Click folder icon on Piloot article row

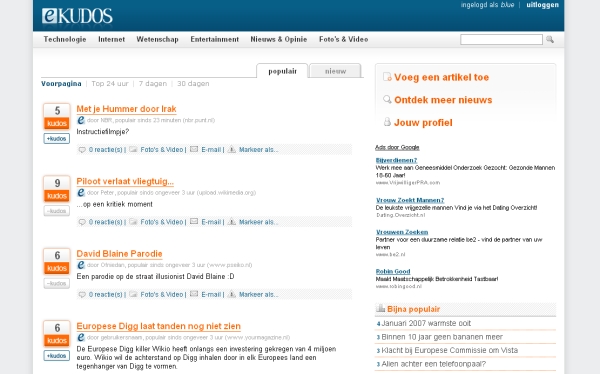[133, 222]
